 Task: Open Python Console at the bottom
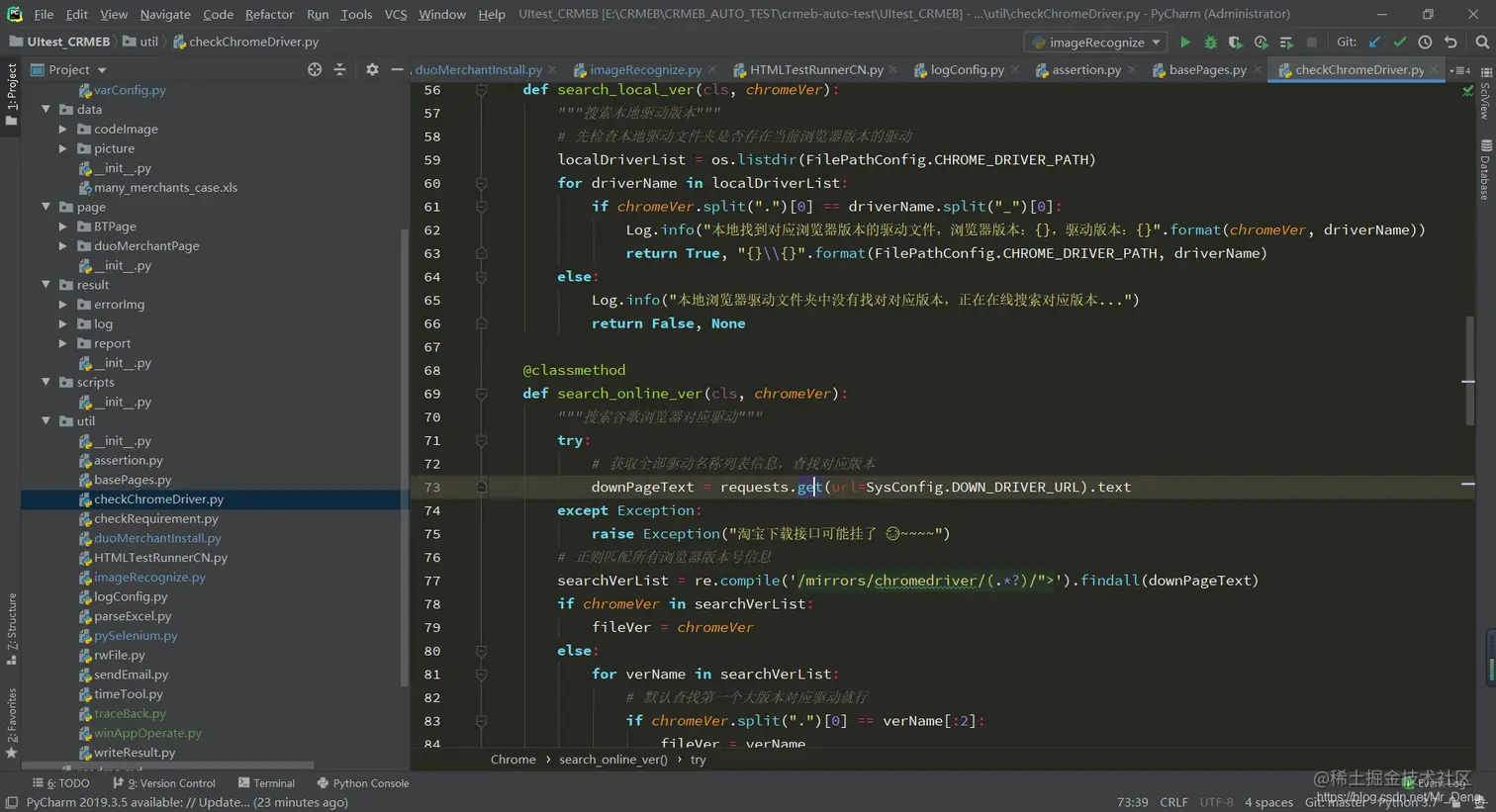(x=362, y=783)
